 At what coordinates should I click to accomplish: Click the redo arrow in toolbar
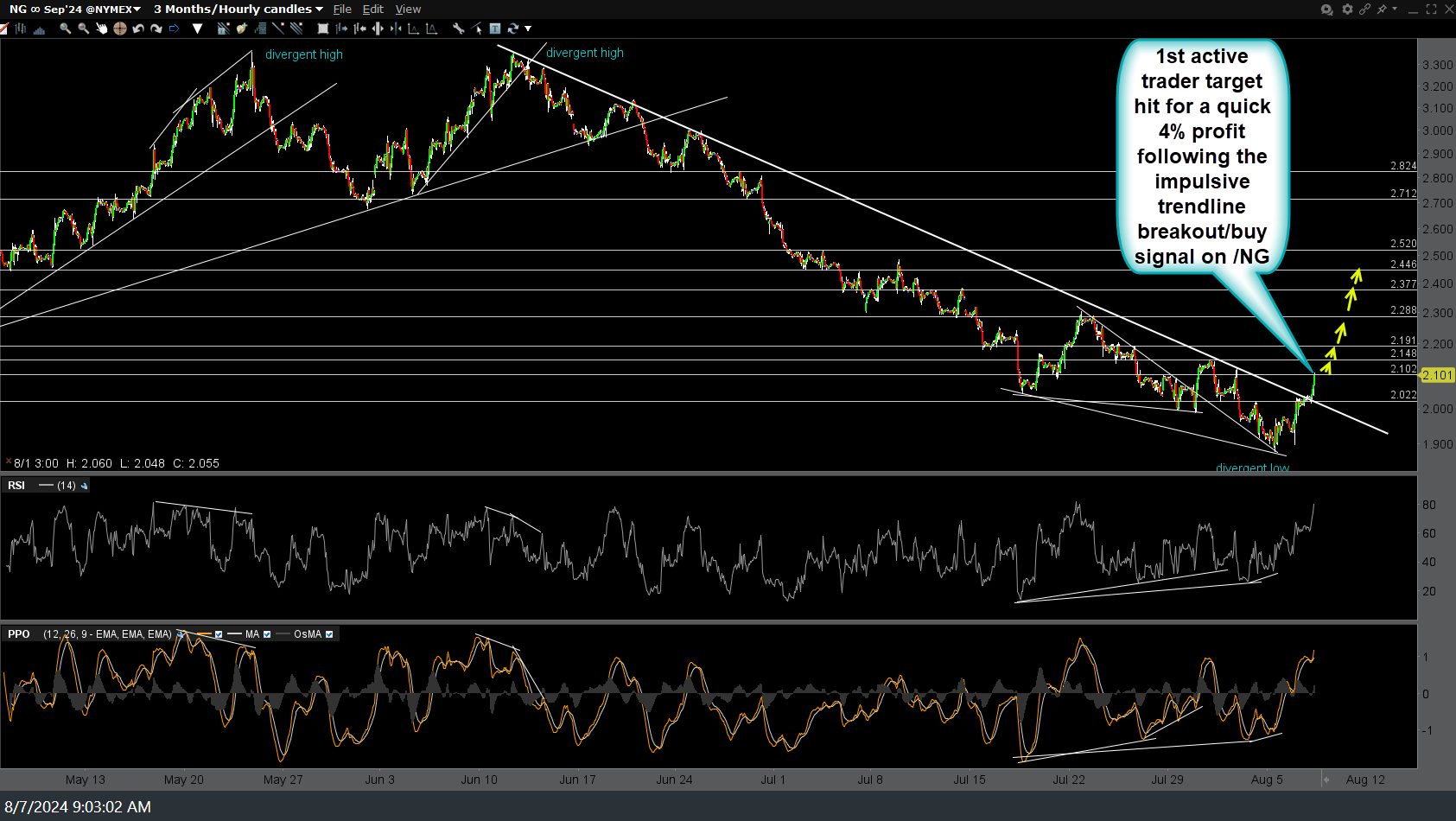point(156,29)
